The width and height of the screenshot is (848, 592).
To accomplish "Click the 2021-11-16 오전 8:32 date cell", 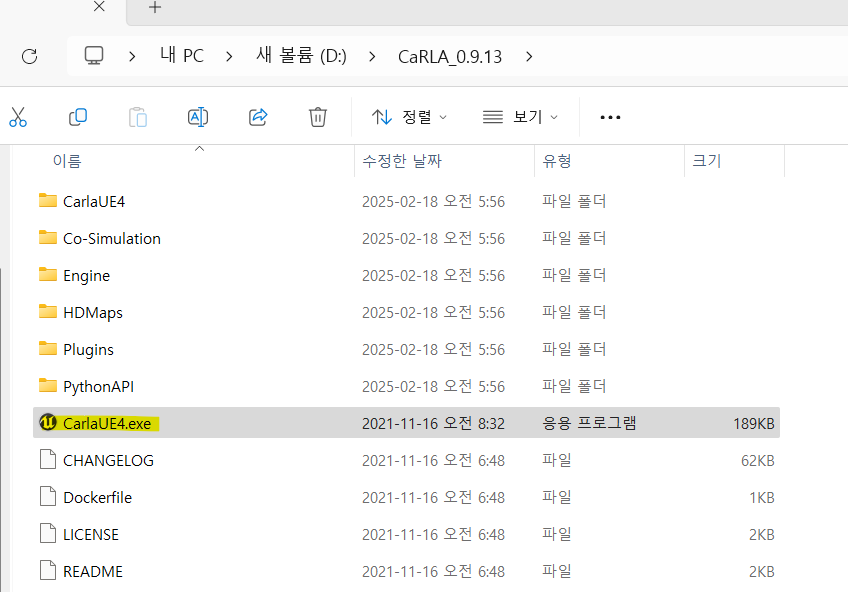I will 433,423.
